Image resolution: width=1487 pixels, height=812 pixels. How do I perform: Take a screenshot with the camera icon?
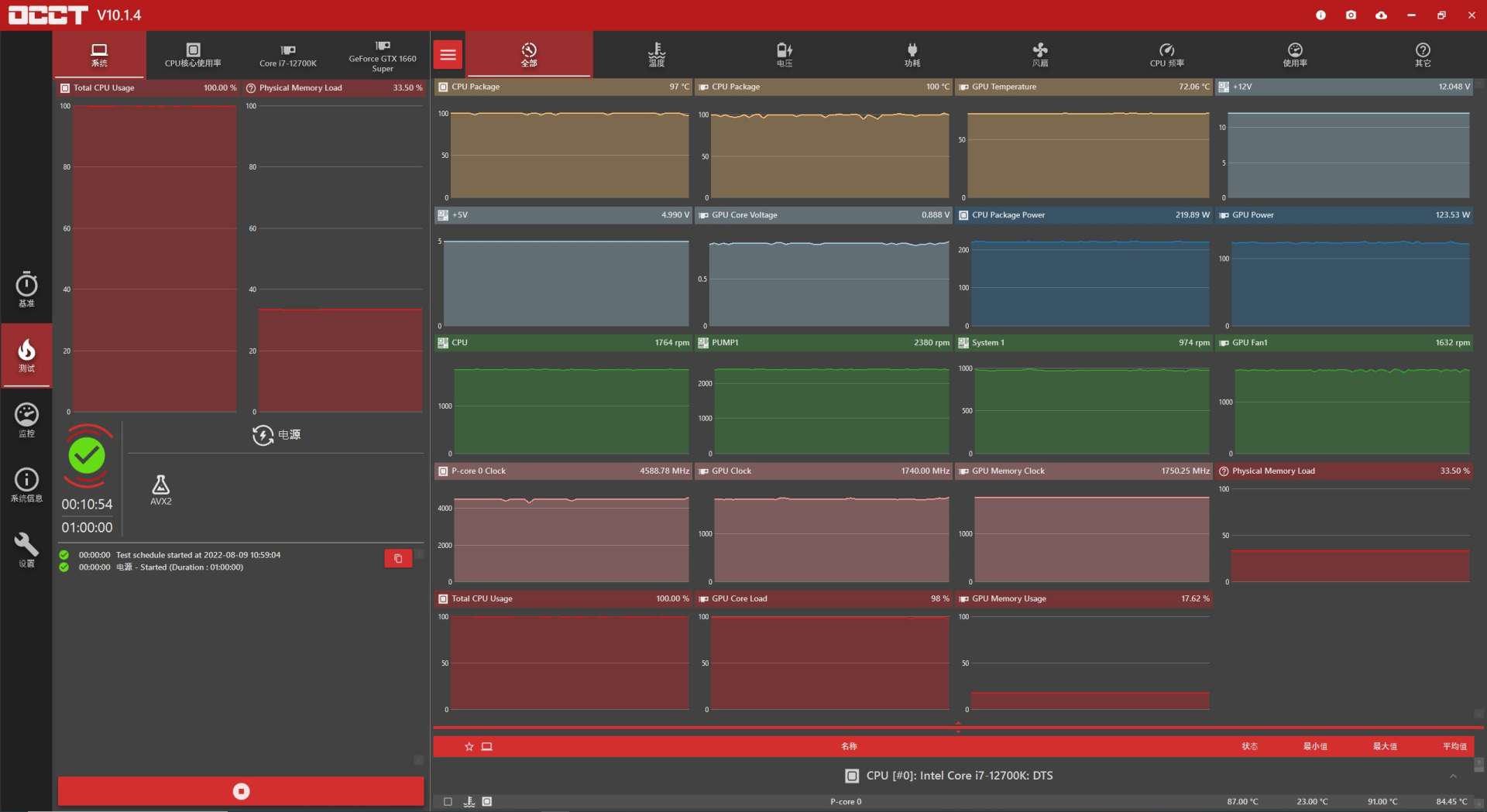1351,15
